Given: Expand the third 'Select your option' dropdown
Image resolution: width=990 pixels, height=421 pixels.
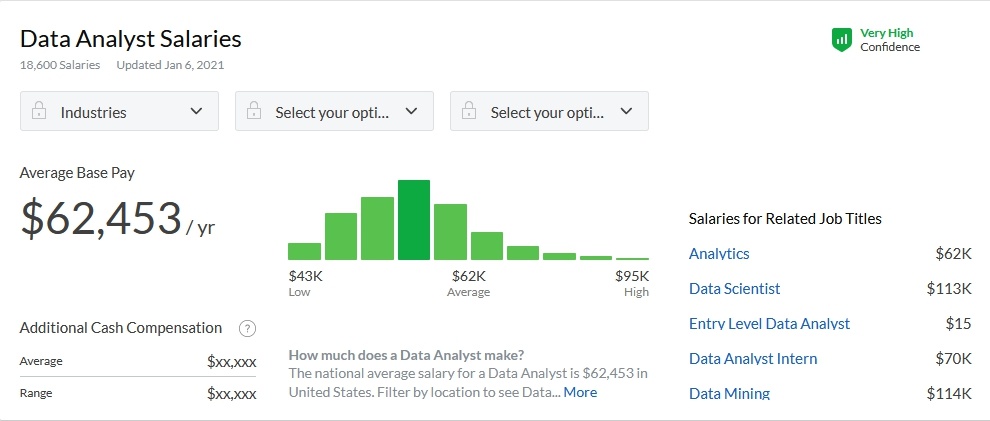Looking at the screenshot, I should (549, 112).
